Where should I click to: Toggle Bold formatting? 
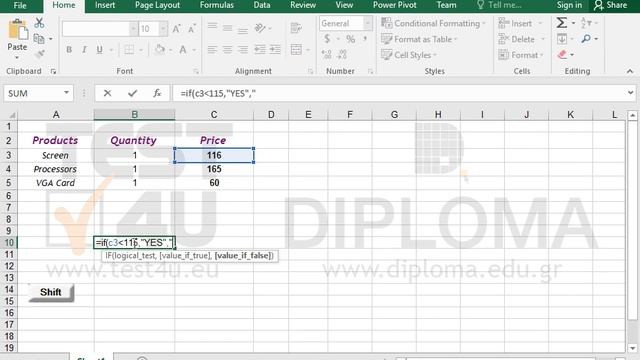click(69, 50)
